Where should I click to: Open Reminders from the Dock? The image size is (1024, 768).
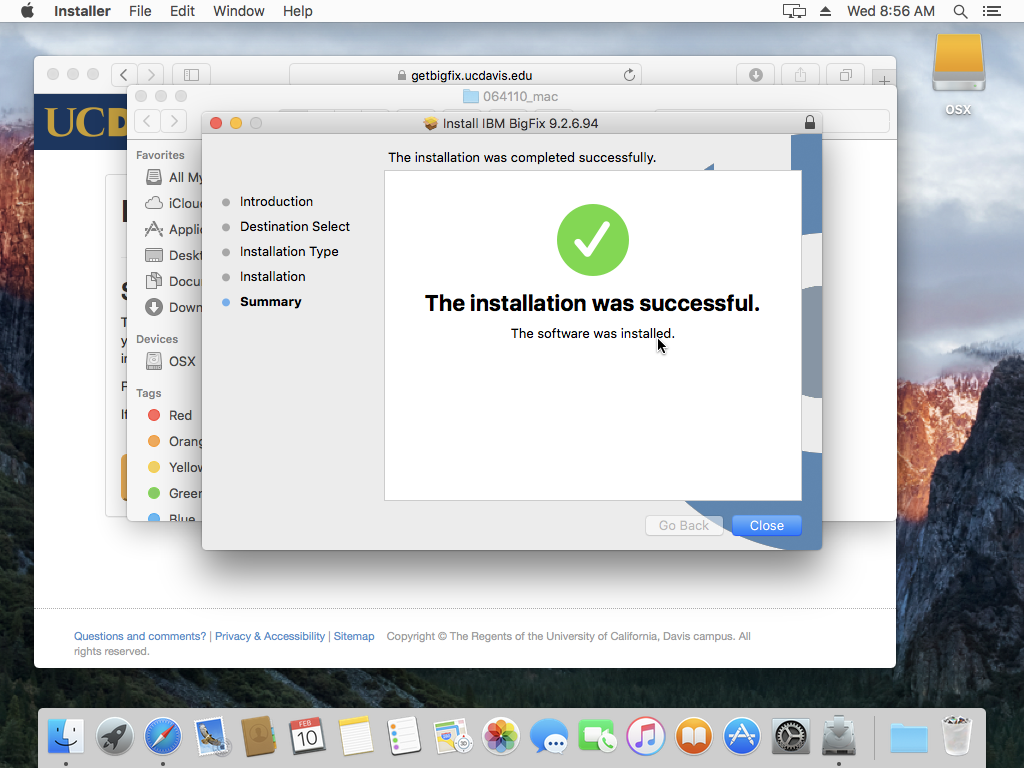pos(404,737)
